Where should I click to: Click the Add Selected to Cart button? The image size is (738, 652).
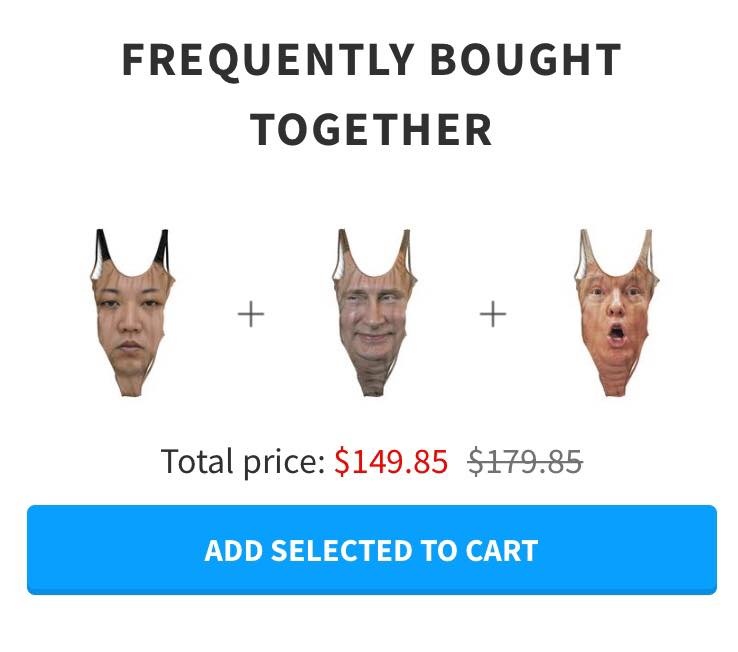(x=372, y=549)
